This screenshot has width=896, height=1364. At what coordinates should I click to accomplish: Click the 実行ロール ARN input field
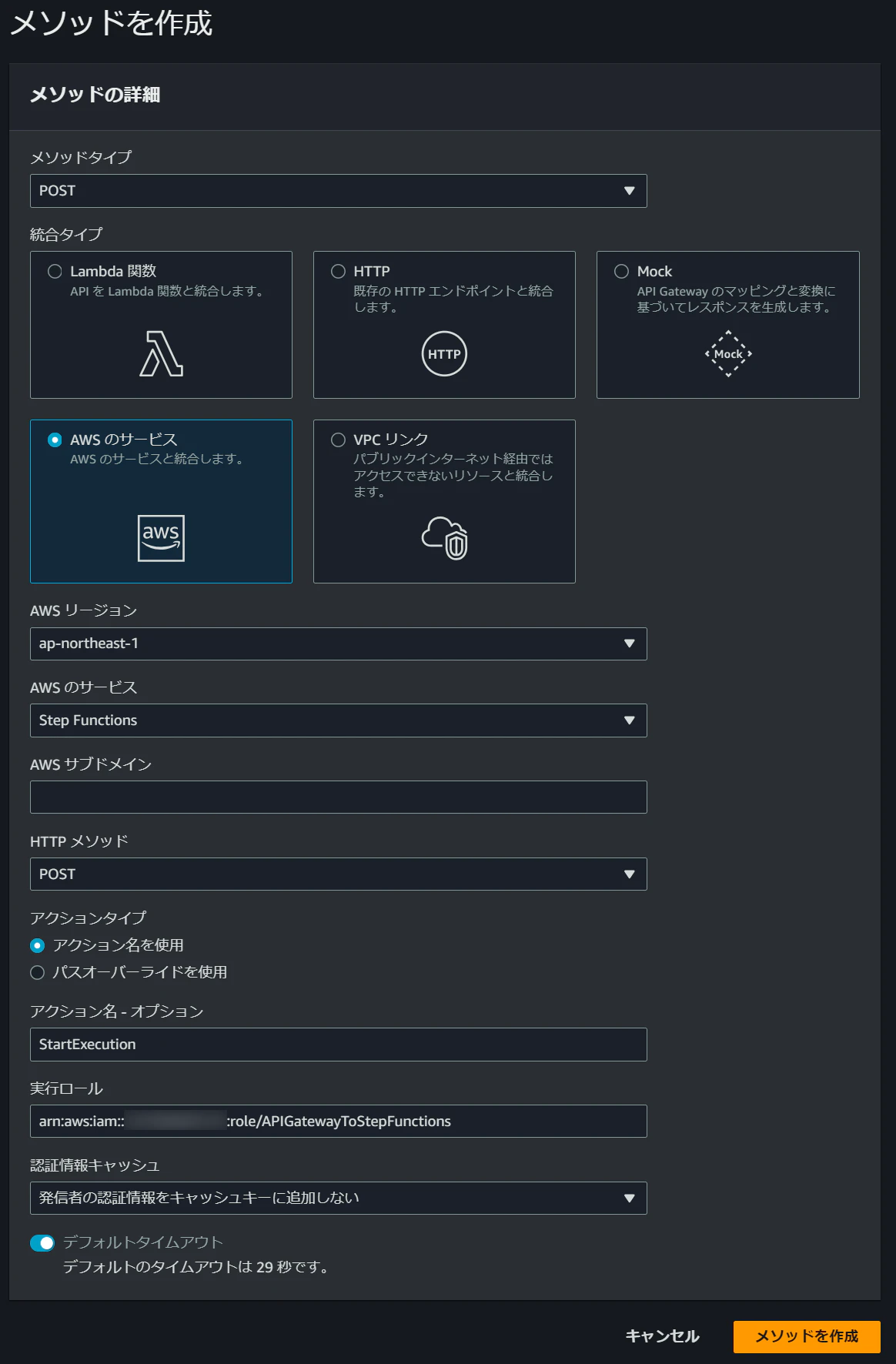pyautogui.click(x=338, y=1122)
